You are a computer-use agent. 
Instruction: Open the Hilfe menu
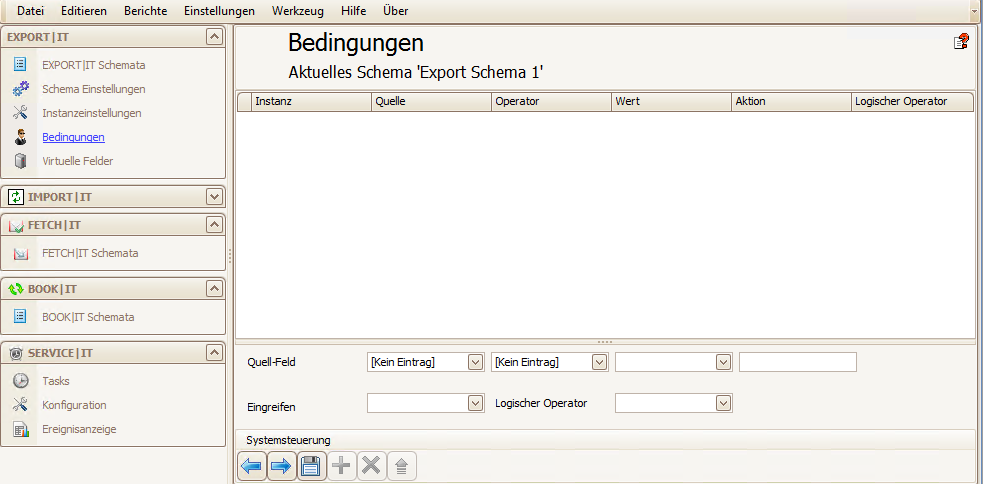354,11
